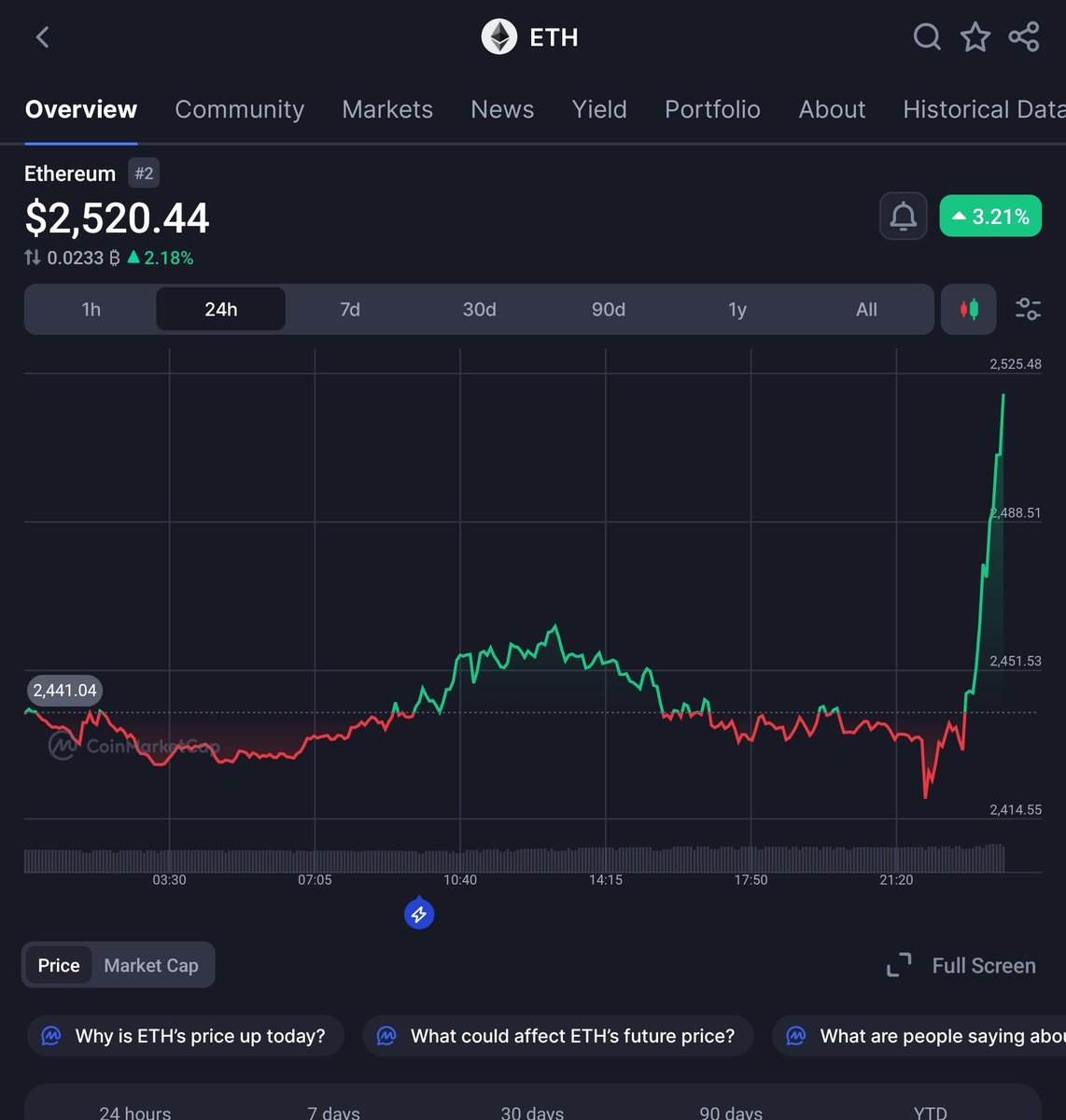Go back using the left chevron arrow
Image resolution: width=1066 pixels, height=1120 pixels.
tap(42, 37)
